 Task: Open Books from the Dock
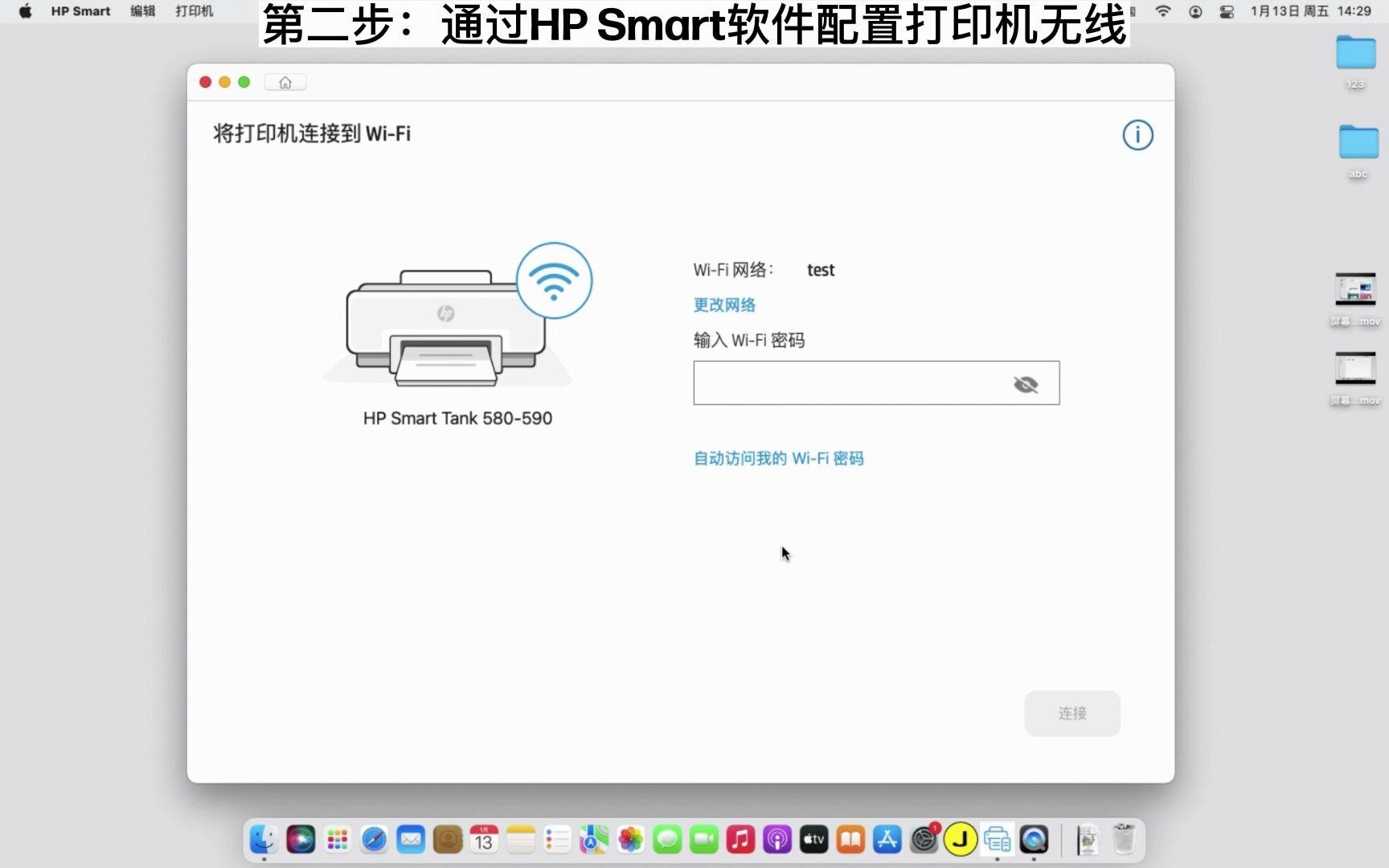pyautogui.click(x=850, y=840)
